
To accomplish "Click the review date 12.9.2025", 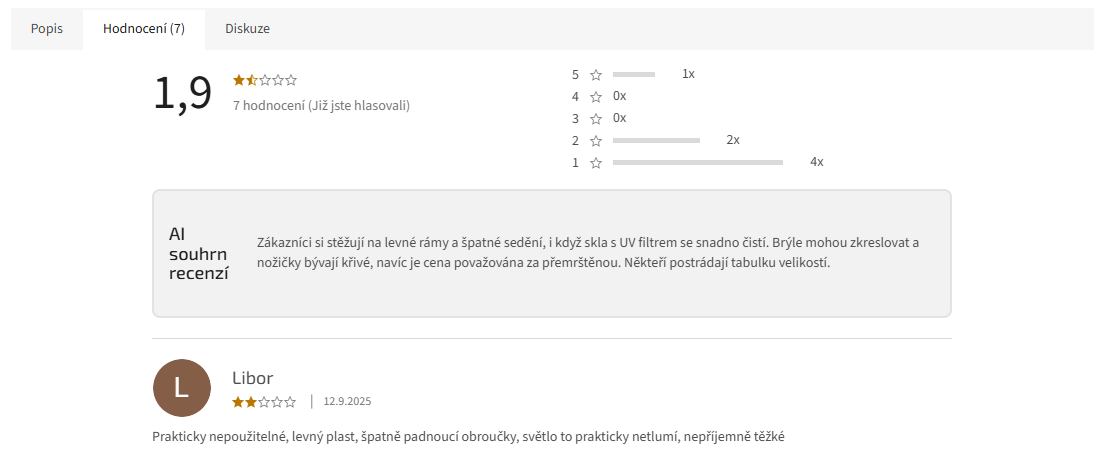I will coord(347,402).
